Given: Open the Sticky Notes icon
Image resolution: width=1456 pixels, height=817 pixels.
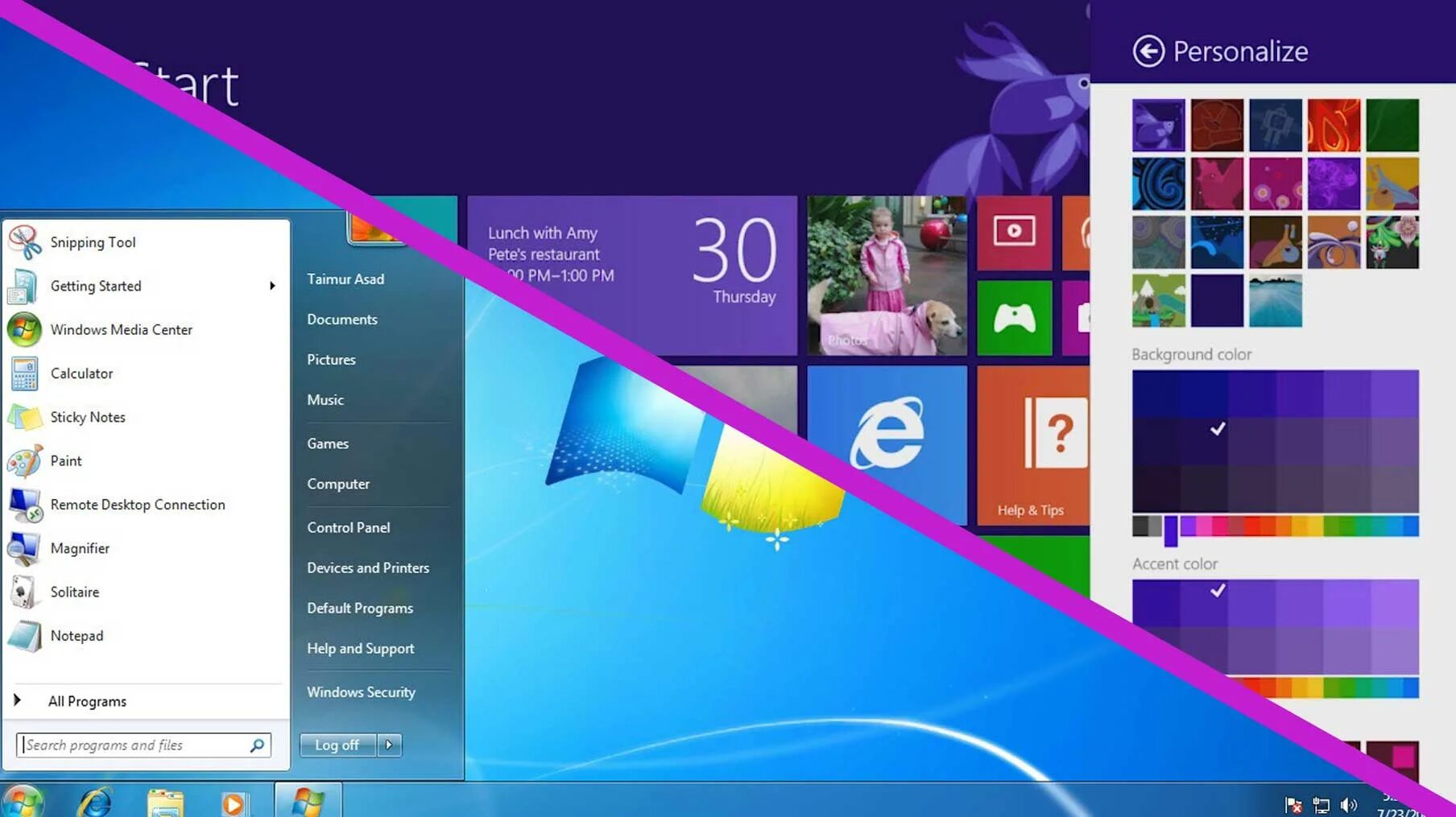Looking at the screenshot, I should pos(24,417).
